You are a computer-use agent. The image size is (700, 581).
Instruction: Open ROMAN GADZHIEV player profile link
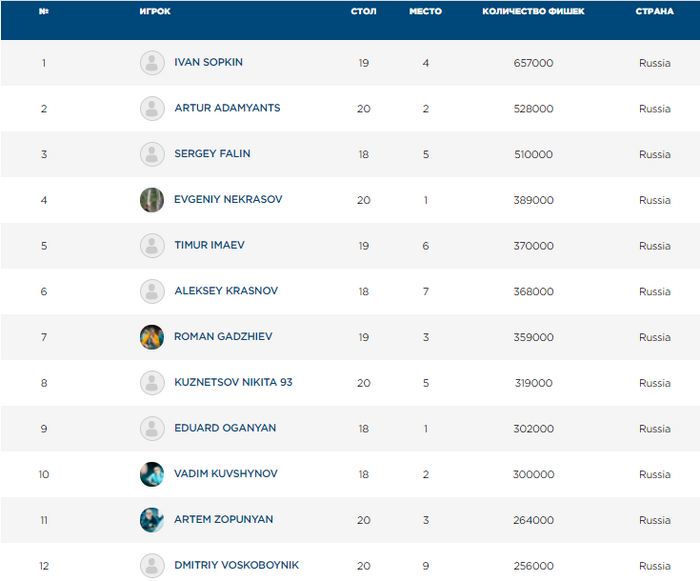pyautogui.click(x=223, y=336)
